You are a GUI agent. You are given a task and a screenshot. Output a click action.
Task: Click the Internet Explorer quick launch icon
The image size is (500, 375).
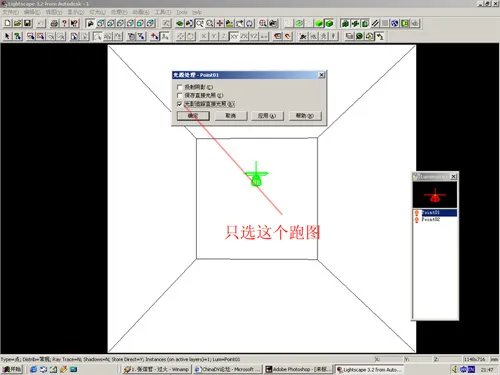point(33,369)
